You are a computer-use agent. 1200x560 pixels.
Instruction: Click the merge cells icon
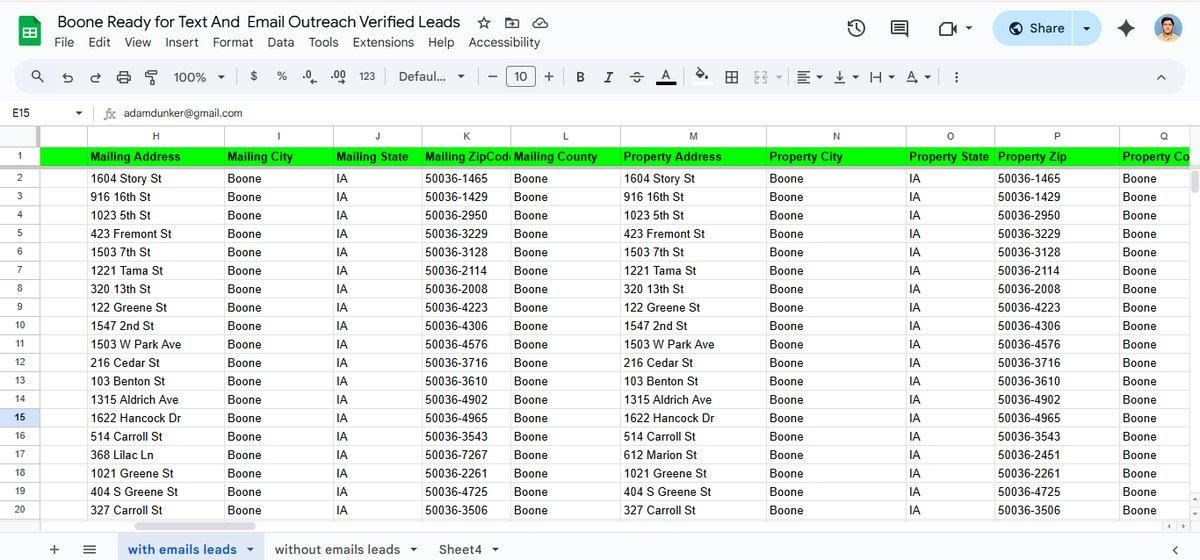(760, 77)
